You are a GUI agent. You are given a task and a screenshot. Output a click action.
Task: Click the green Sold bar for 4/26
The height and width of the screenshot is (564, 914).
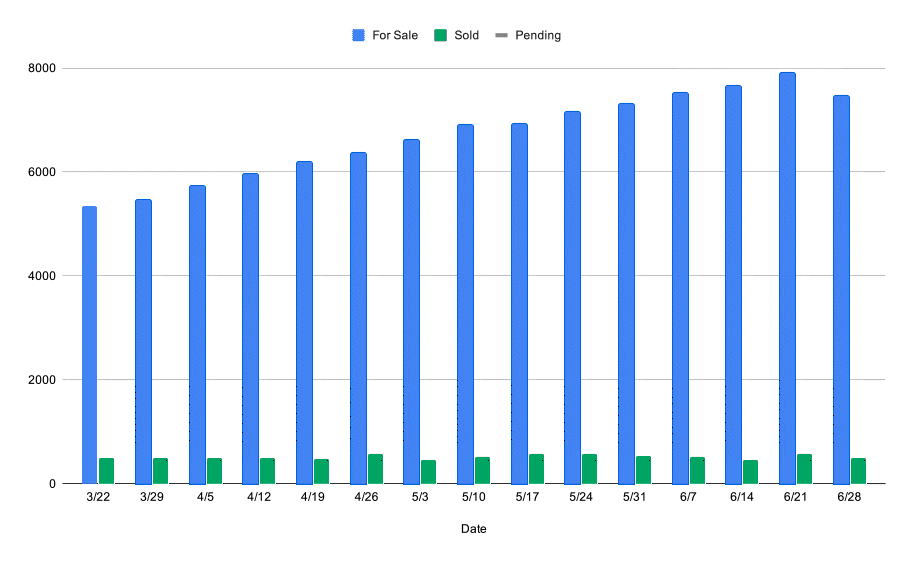(x=375, y=469)
